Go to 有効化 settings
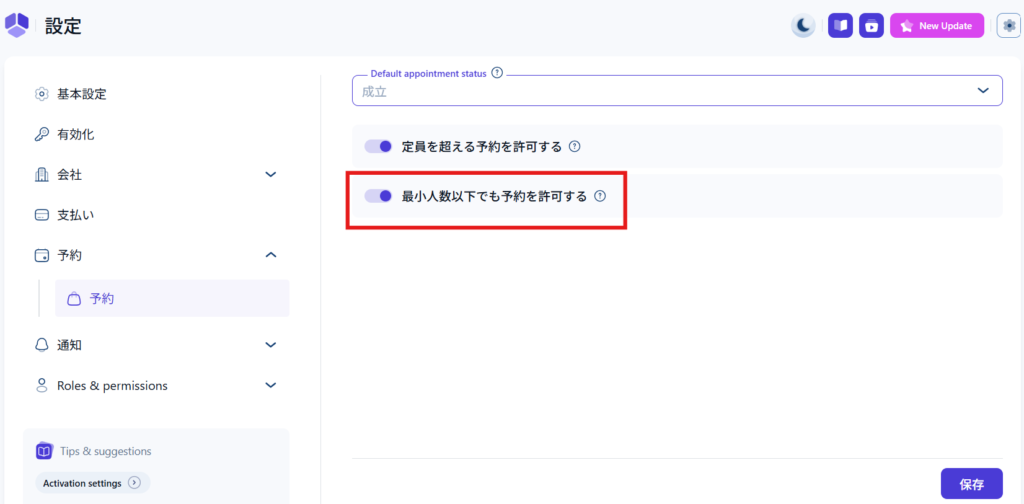Image resolution: width=1024 pixels, height=504 pixels. (75, 134)
